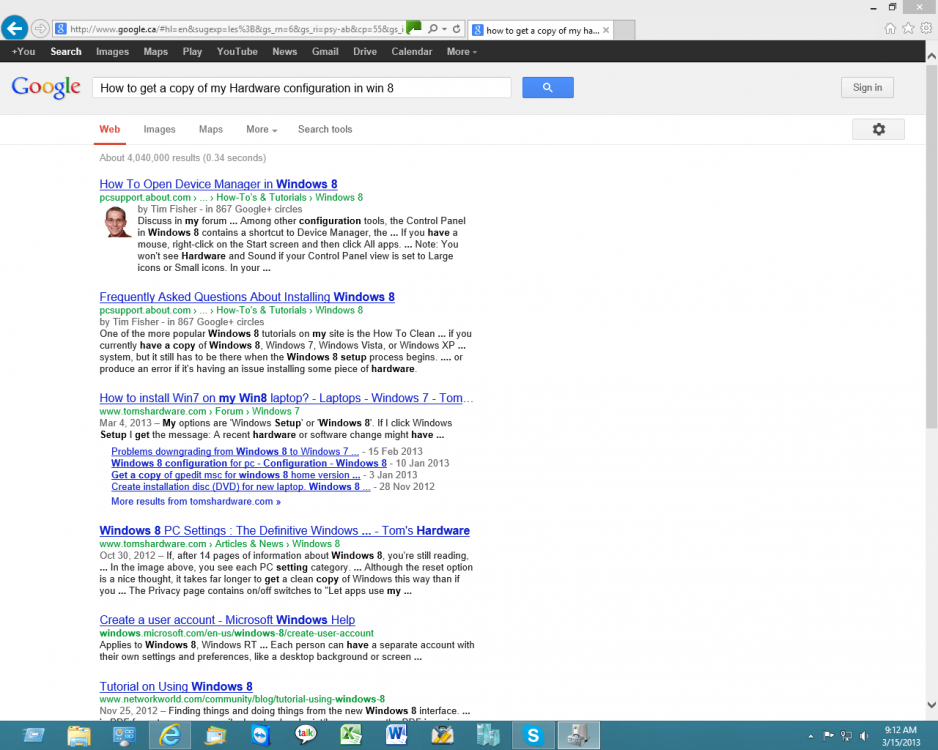Open Google Talk taskbar icon
938x750 pixels.
click(306, 736)
